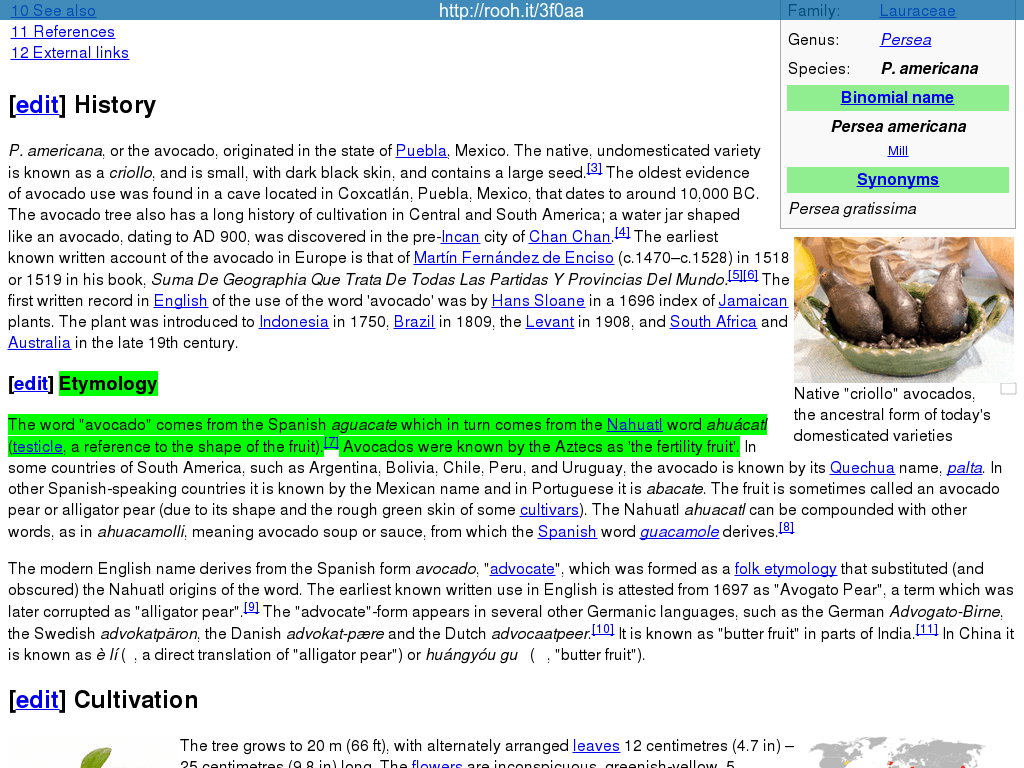
Task: Follow the Puebla link
Action: point(421,151)
